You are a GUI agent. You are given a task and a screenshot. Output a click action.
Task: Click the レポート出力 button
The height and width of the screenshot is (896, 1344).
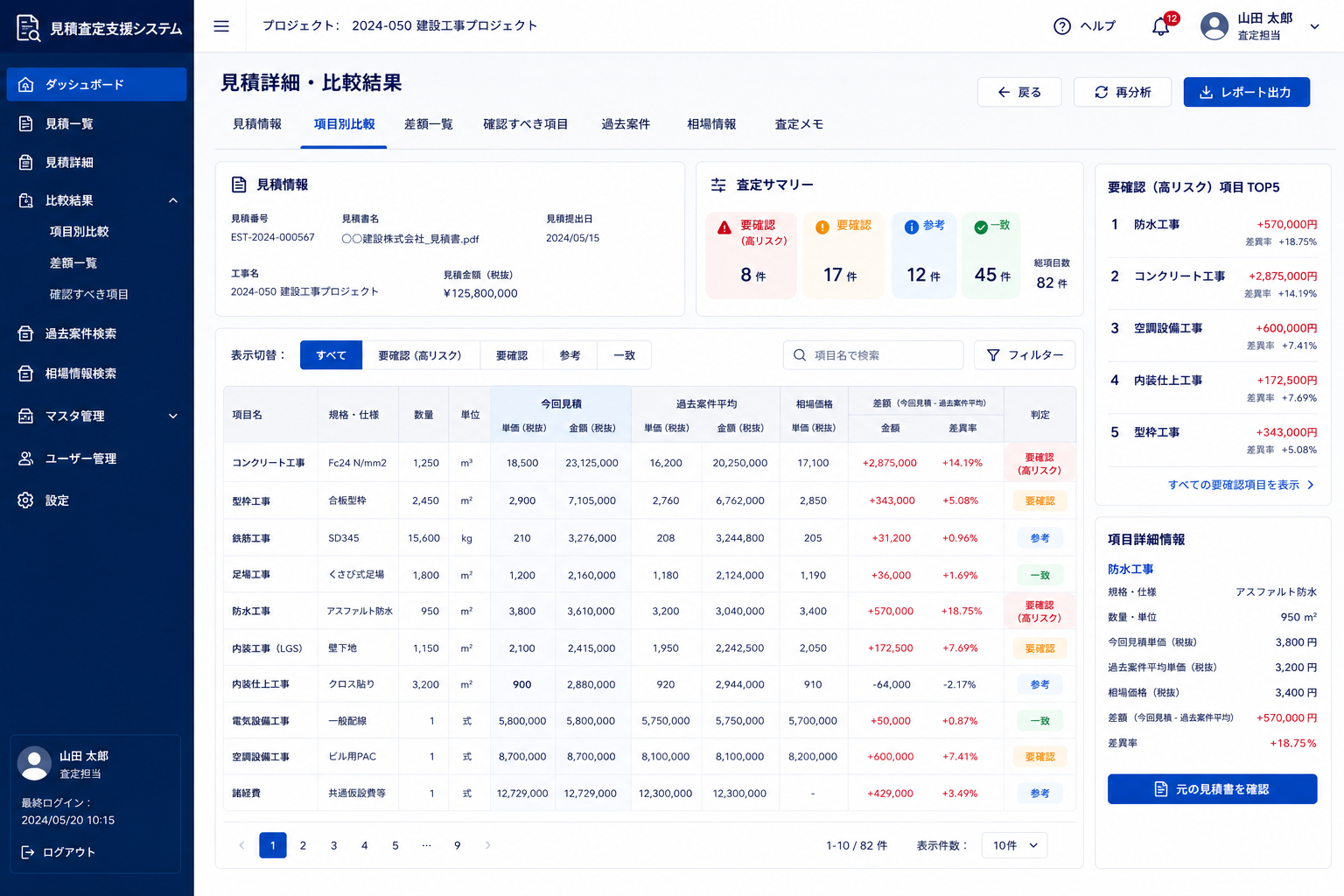tap(1247, 92)
